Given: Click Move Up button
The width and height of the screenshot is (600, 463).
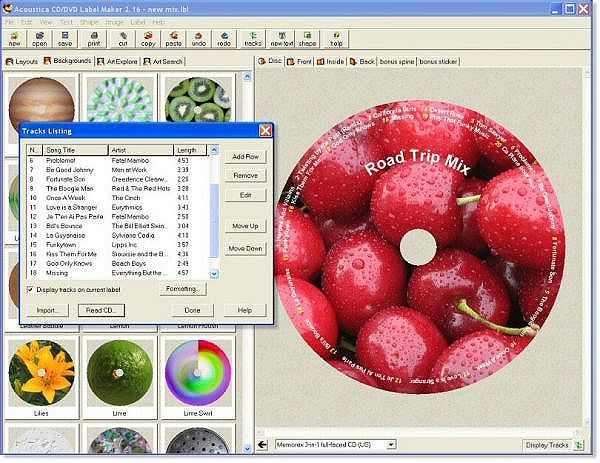Looking at the screenshot, I should (x=245, y=226).
